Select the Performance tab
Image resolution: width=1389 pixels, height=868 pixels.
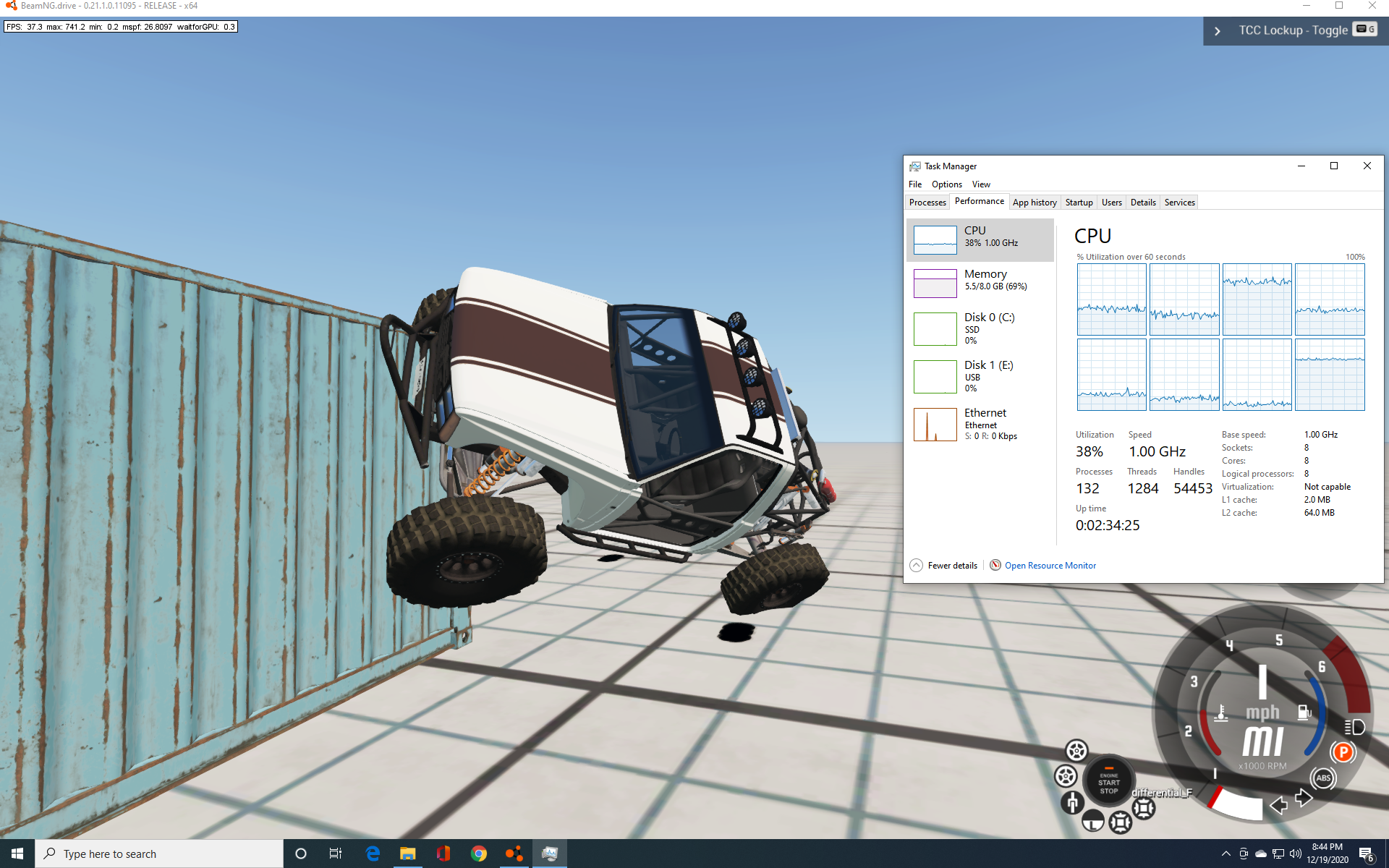979,201
